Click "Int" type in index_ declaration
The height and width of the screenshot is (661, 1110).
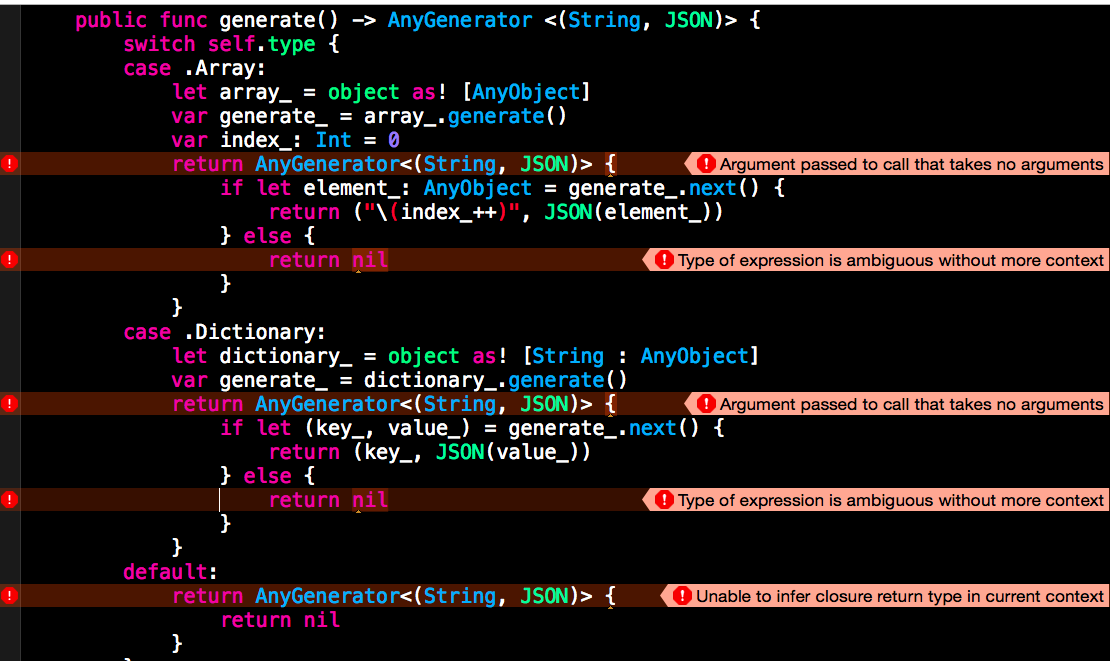[333, 140]
